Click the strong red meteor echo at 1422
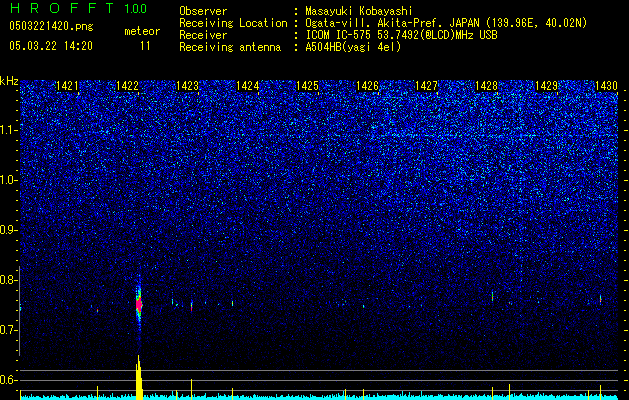The width and height of the screenshot is (629, 400). click(x=139, y=305)
